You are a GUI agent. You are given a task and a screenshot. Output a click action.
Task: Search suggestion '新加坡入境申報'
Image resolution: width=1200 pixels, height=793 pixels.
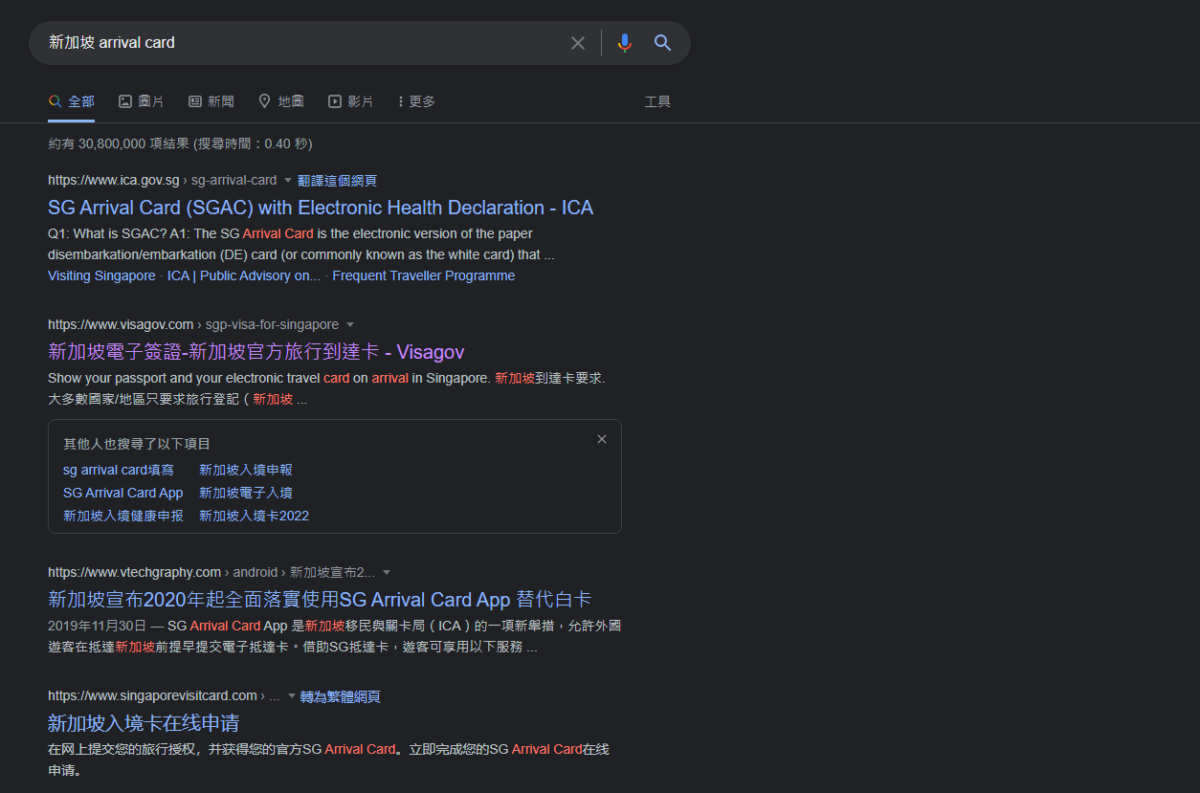pos(246,470)
